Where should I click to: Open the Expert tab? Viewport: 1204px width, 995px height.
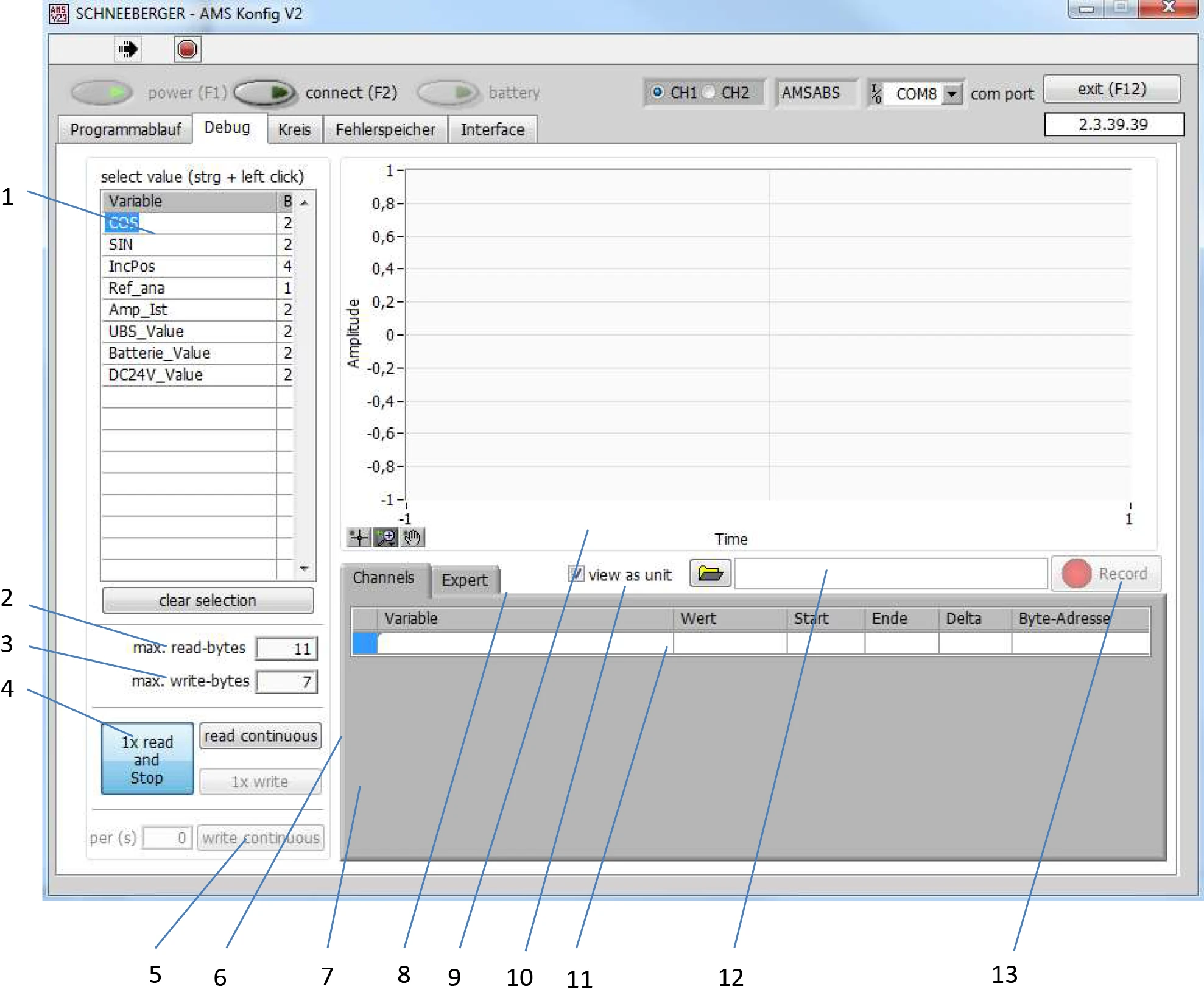pyautogui.click(x=464, y=580)
